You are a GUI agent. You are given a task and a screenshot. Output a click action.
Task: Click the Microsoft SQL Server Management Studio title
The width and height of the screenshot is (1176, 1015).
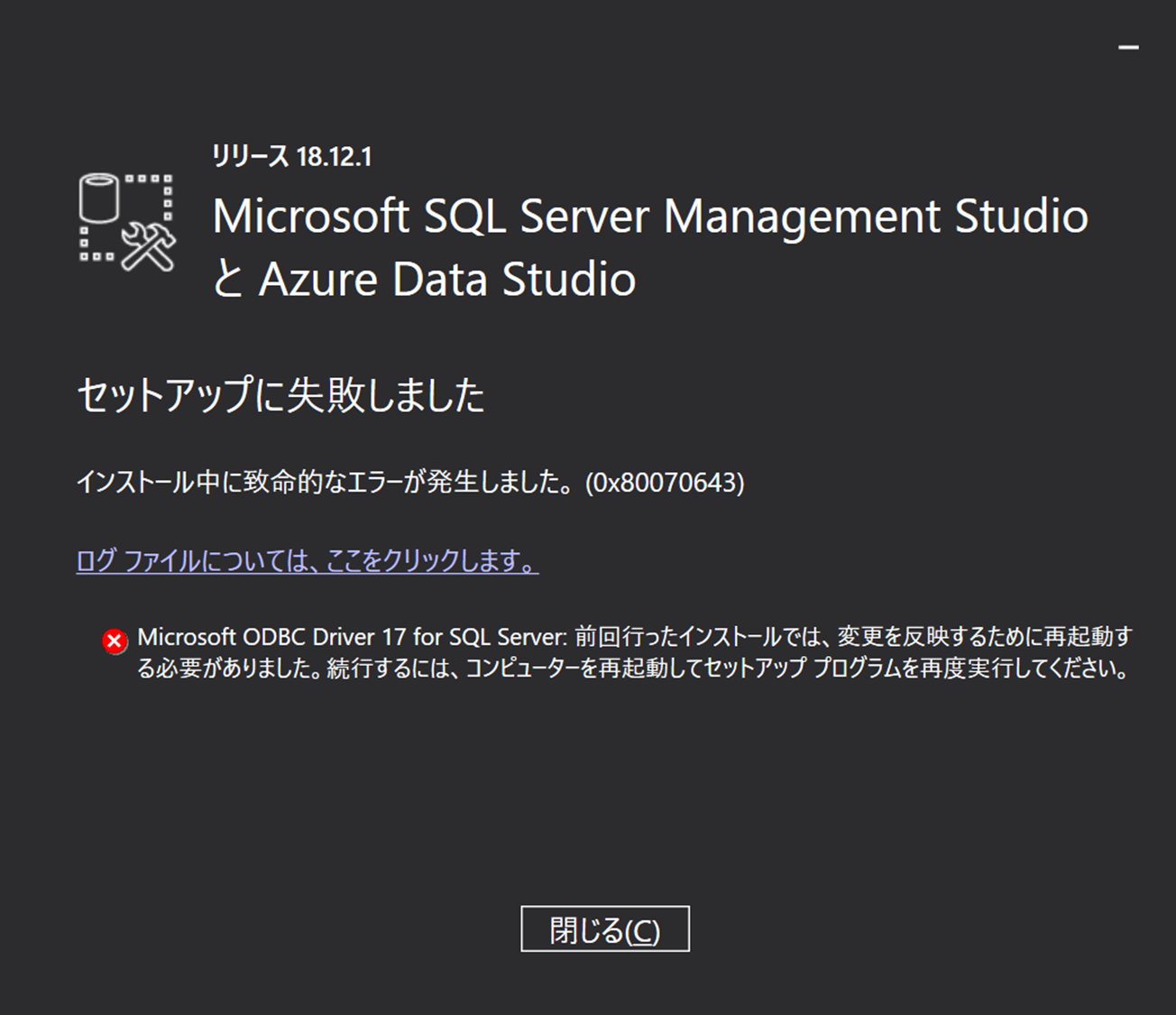click(649, 217)
